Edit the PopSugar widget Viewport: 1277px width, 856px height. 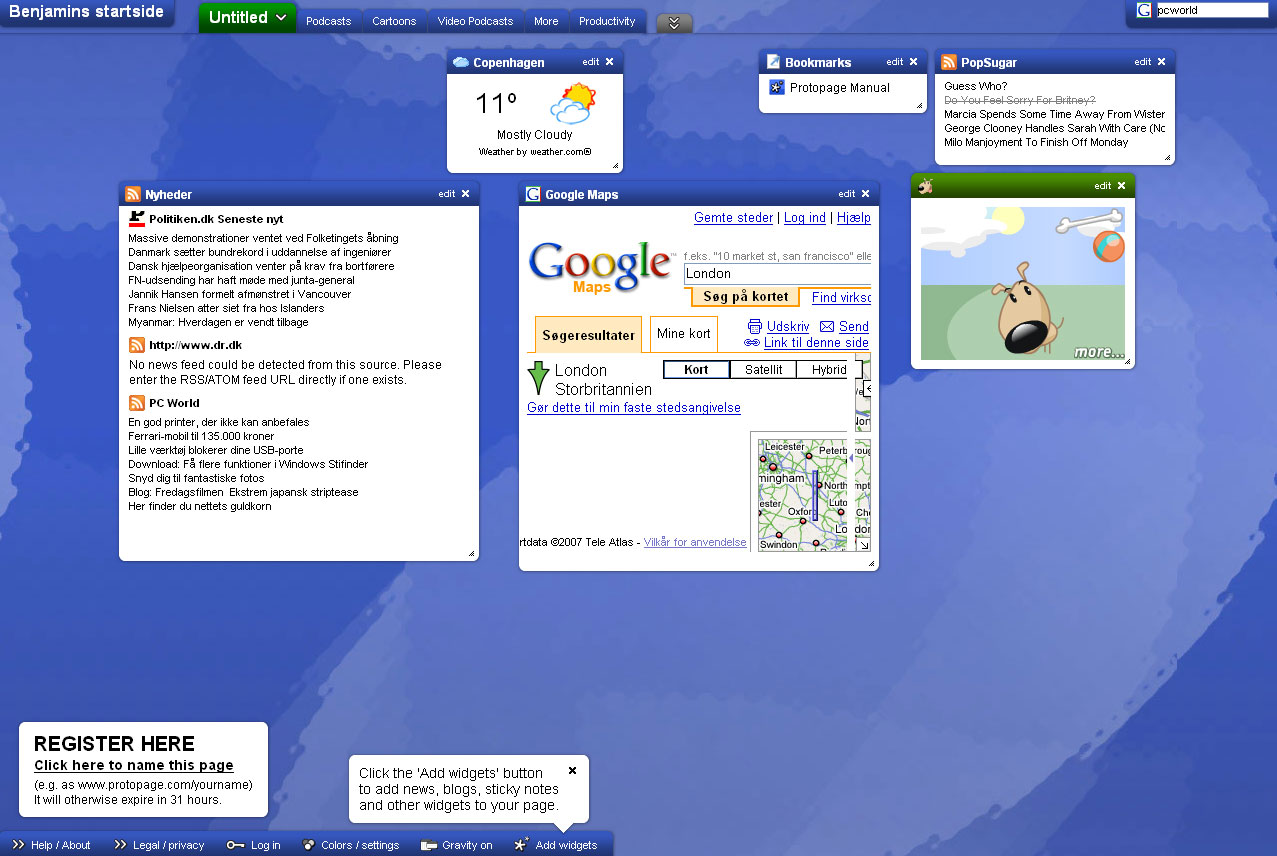[1142, 62]
